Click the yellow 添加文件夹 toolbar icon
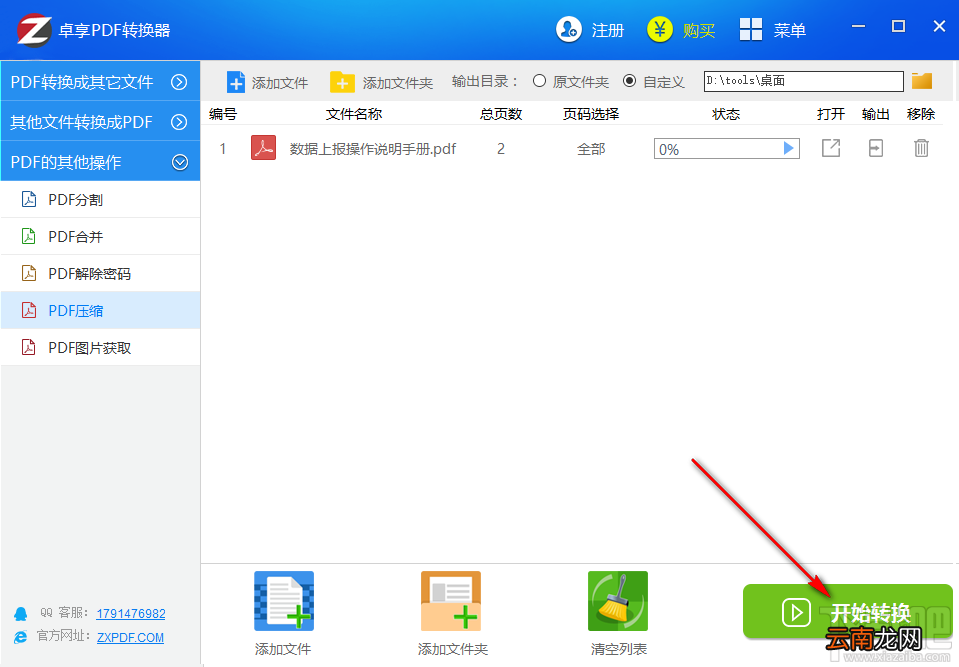 (342, 82)
